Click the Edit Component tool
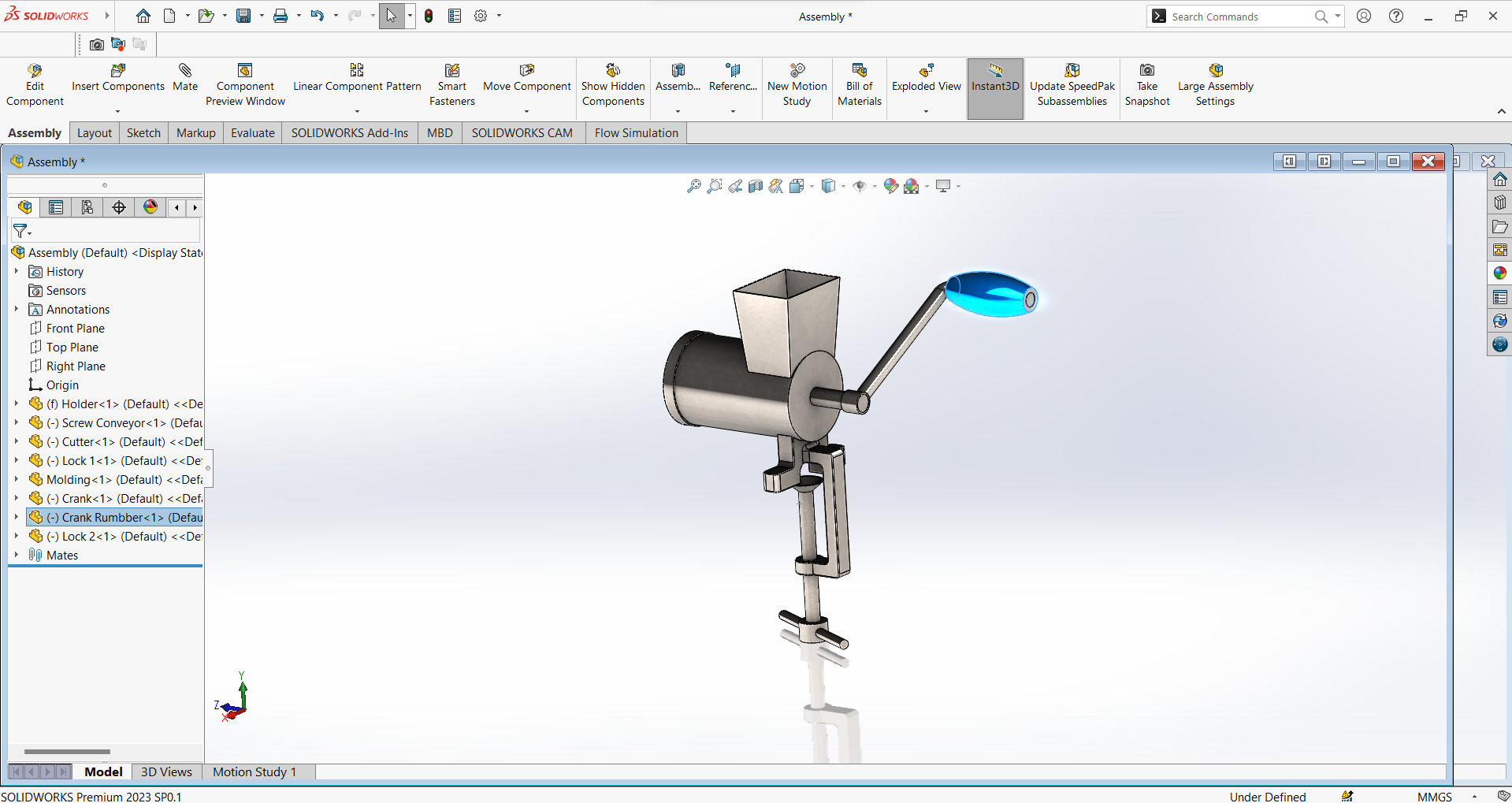Image resolution: width=1512 pixels, height=803 pixels. click(x=35, y=85)
